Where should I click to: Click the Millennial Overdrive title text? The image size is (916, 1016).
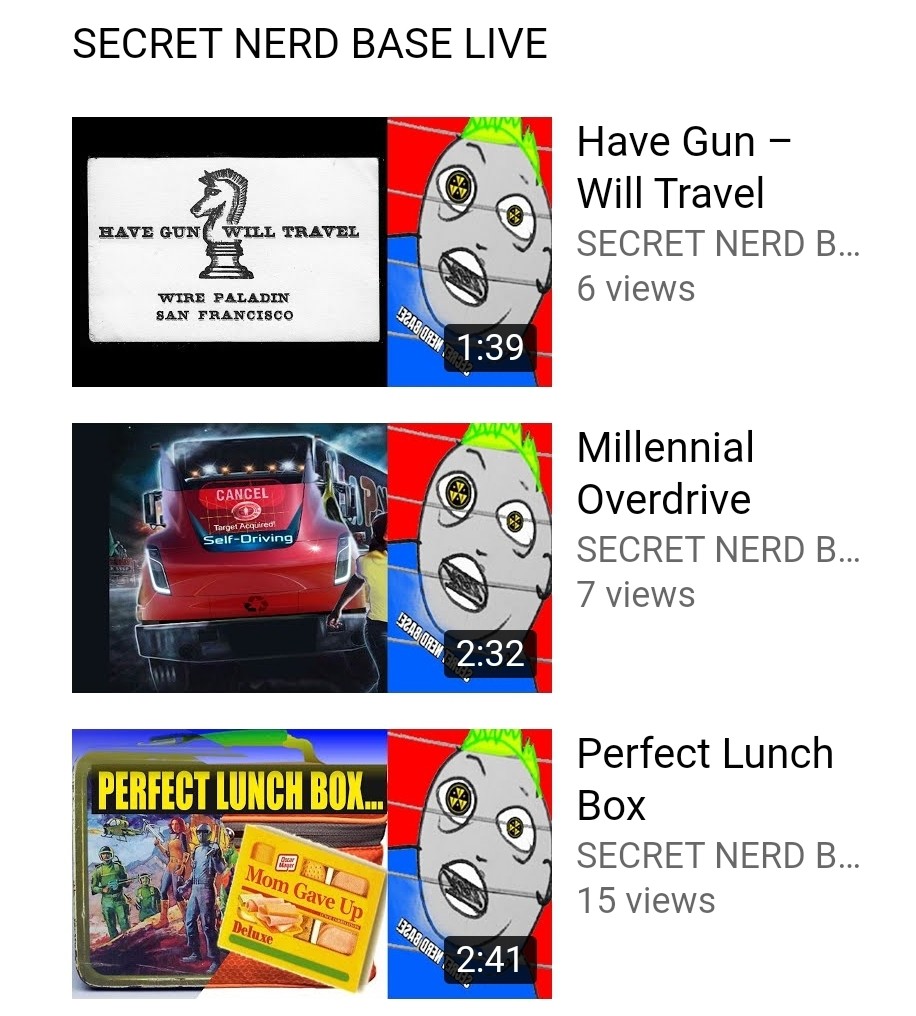click(x=665, y=473)
